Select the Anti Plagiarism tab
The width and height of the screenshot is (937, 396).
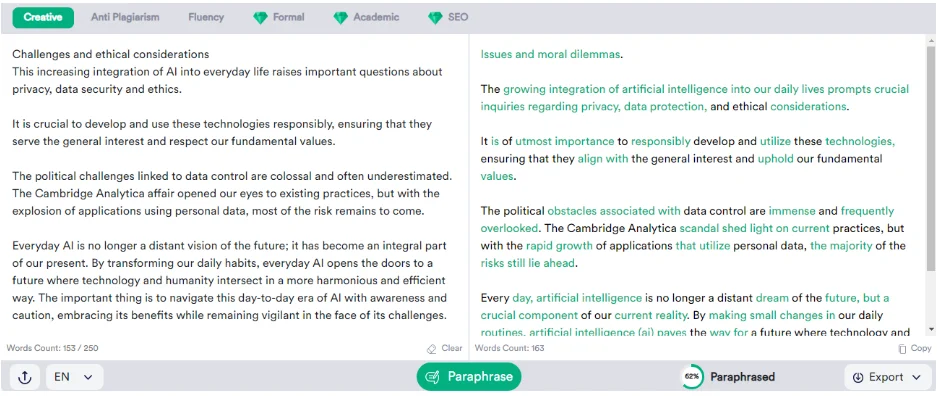(125, 17)
